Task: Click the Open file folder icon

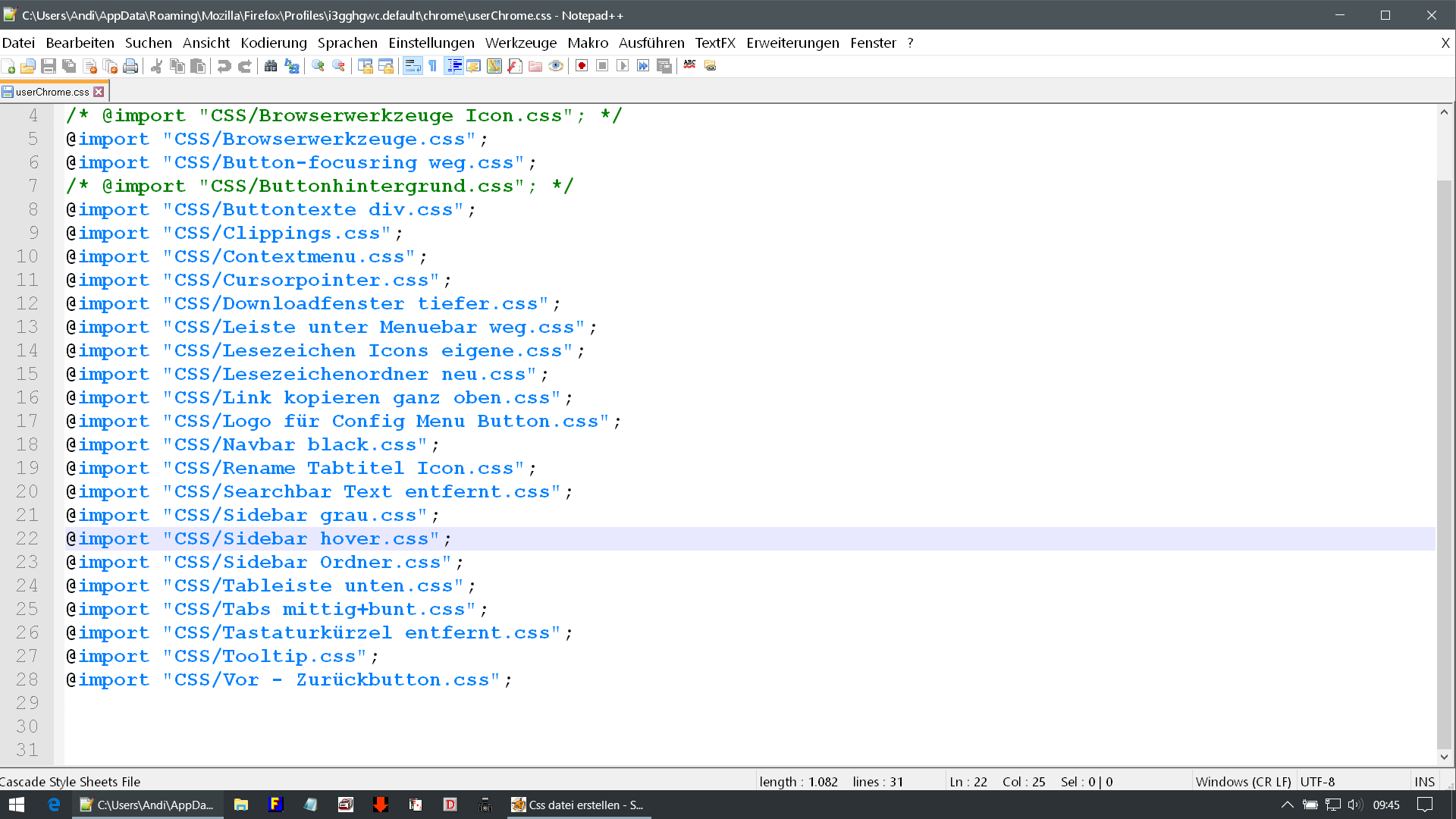Action: tap(28, 67)
